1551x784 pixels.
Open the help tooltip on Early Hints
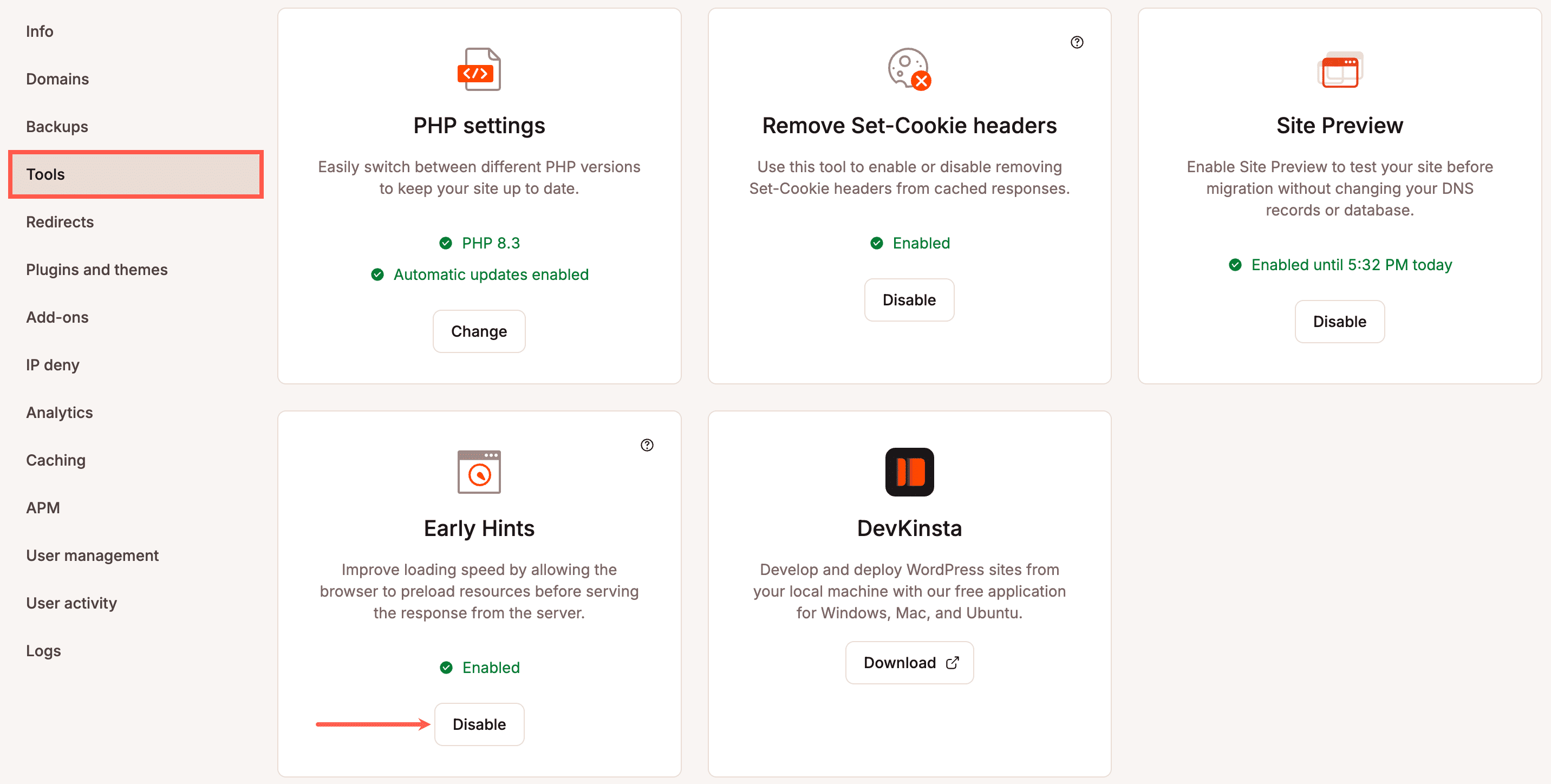[x=647, y=445]
